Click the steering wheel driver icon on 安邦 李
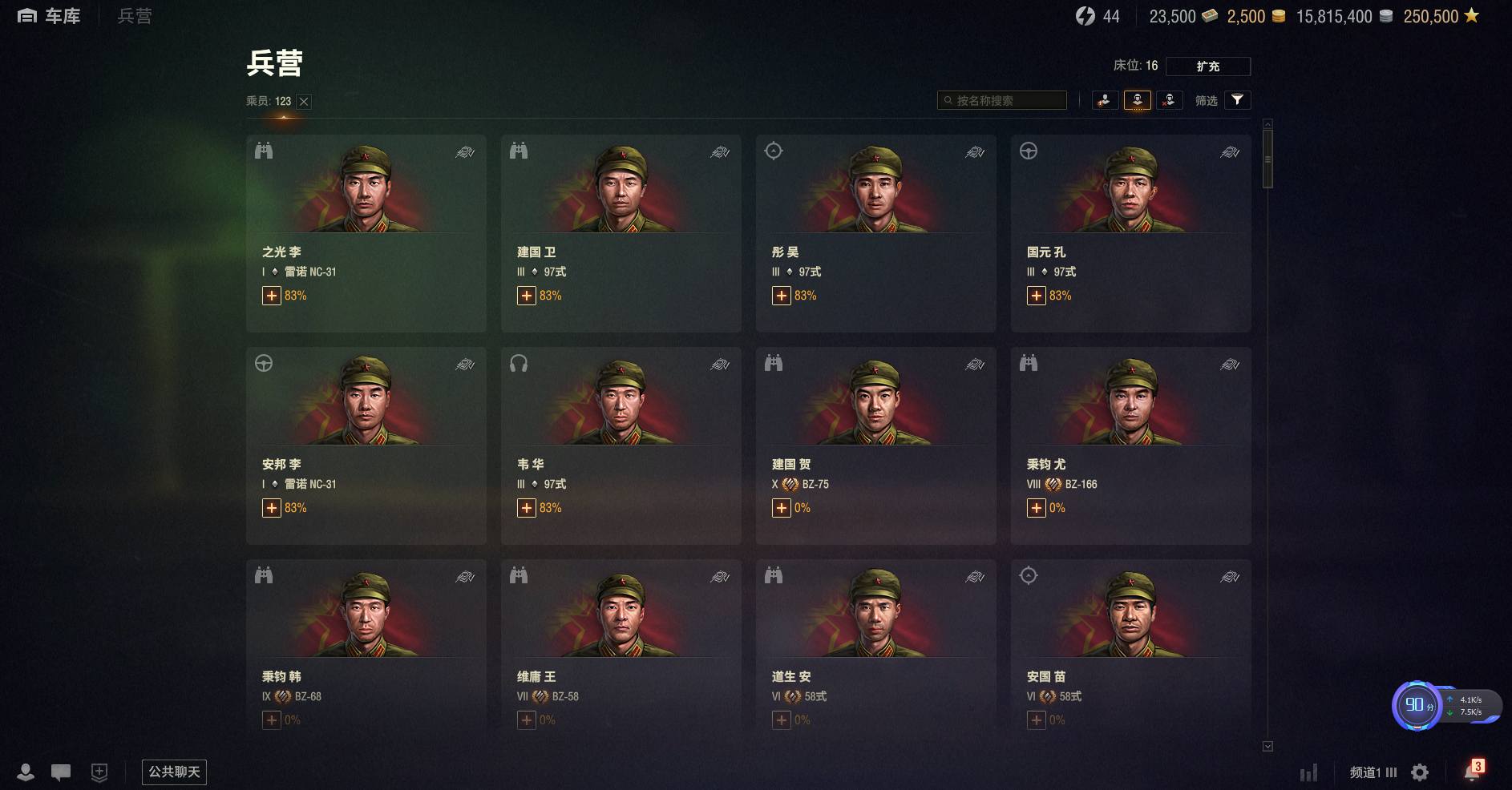The height and width of the screenshot is (790, 1512). 264,364
